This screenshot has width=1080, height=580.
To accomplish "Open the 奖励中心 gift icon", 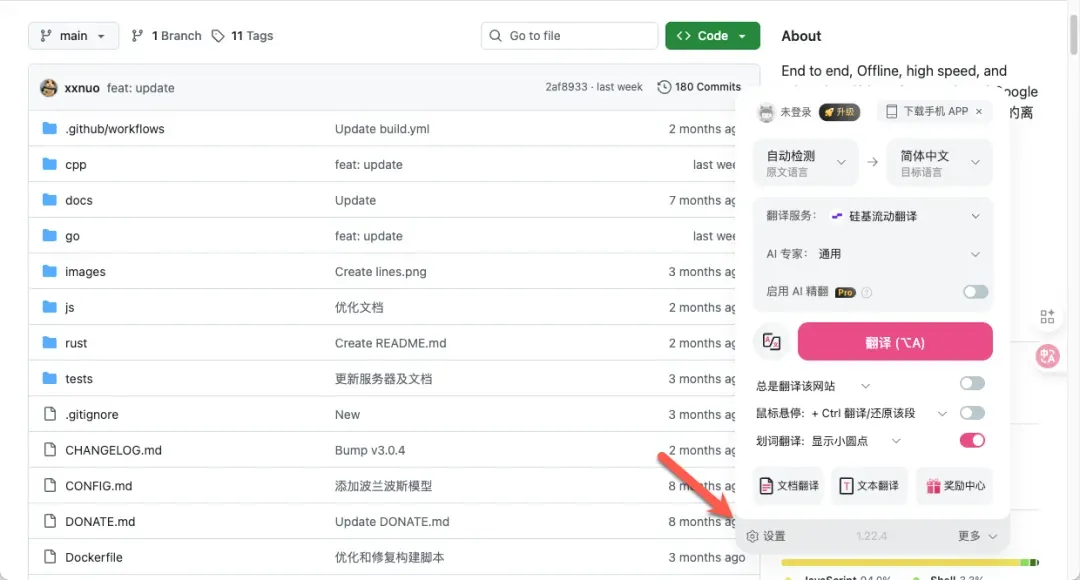I will pyautogui.click(x=954, y=486).
